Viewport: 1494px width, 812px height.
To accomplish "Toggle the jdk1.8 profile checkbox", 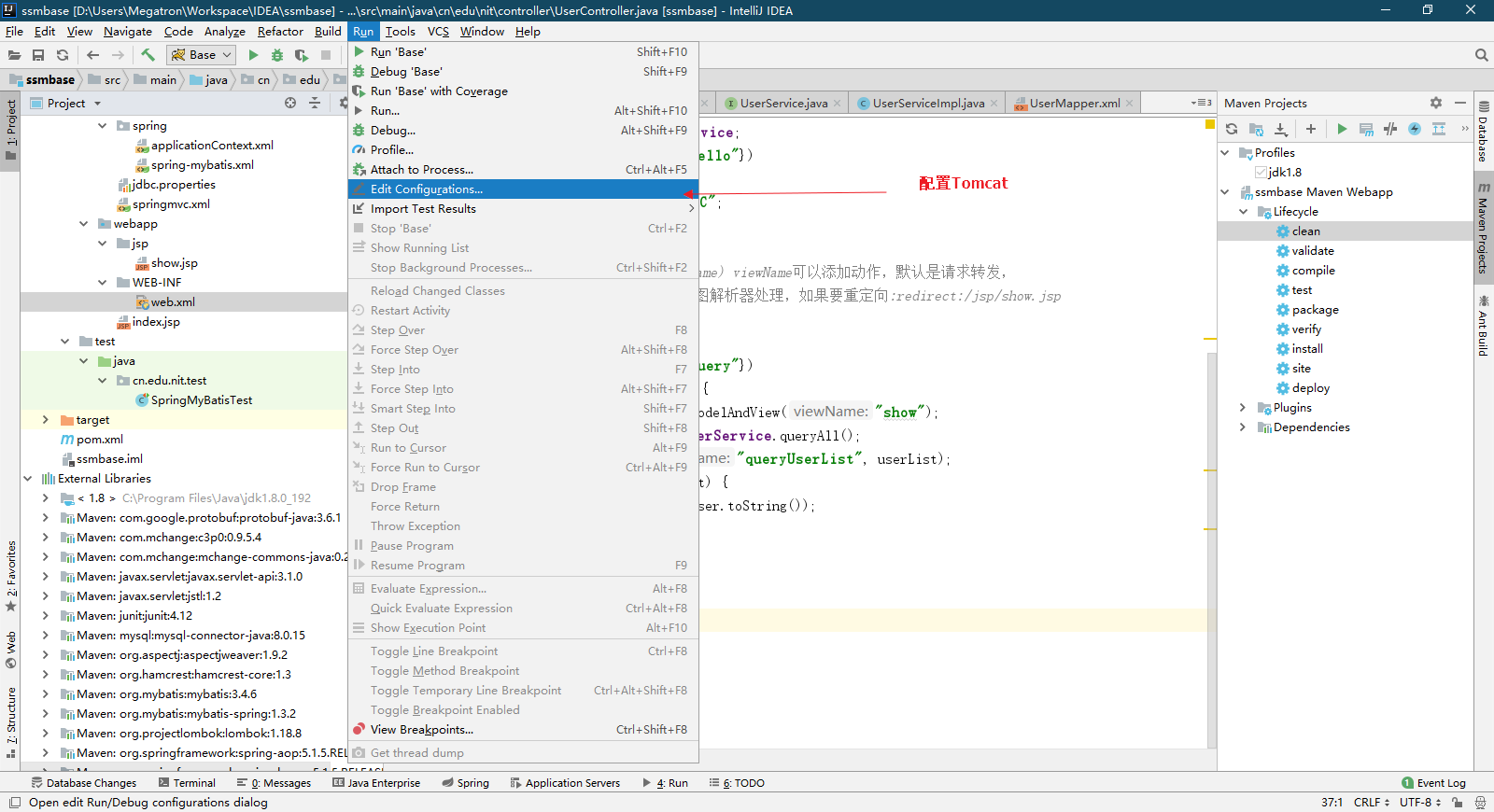I will tap(1261, 173).
